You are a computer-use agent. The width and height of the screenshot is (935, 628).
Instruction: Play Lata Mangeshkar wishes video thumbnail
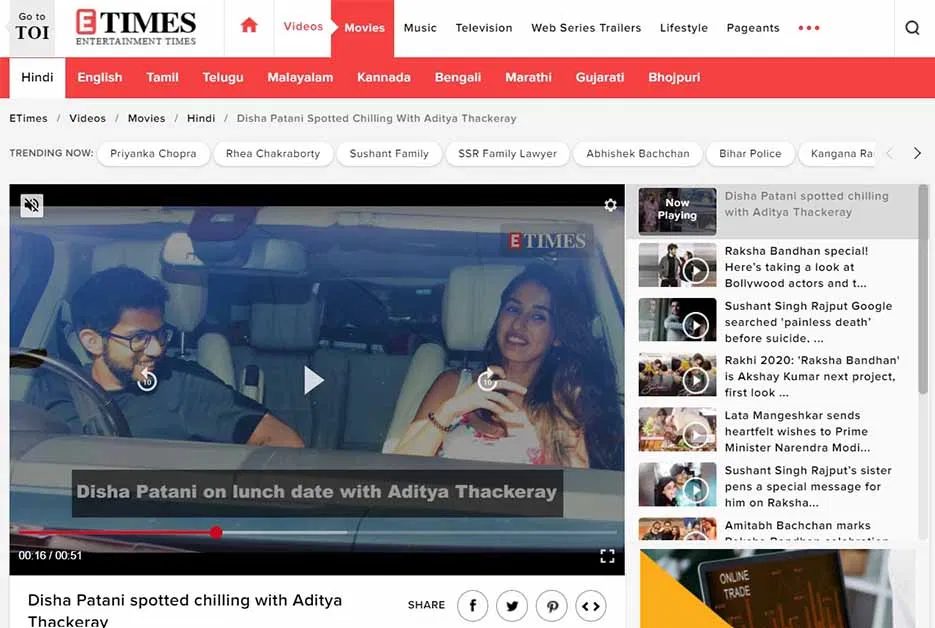click(677, 430)
